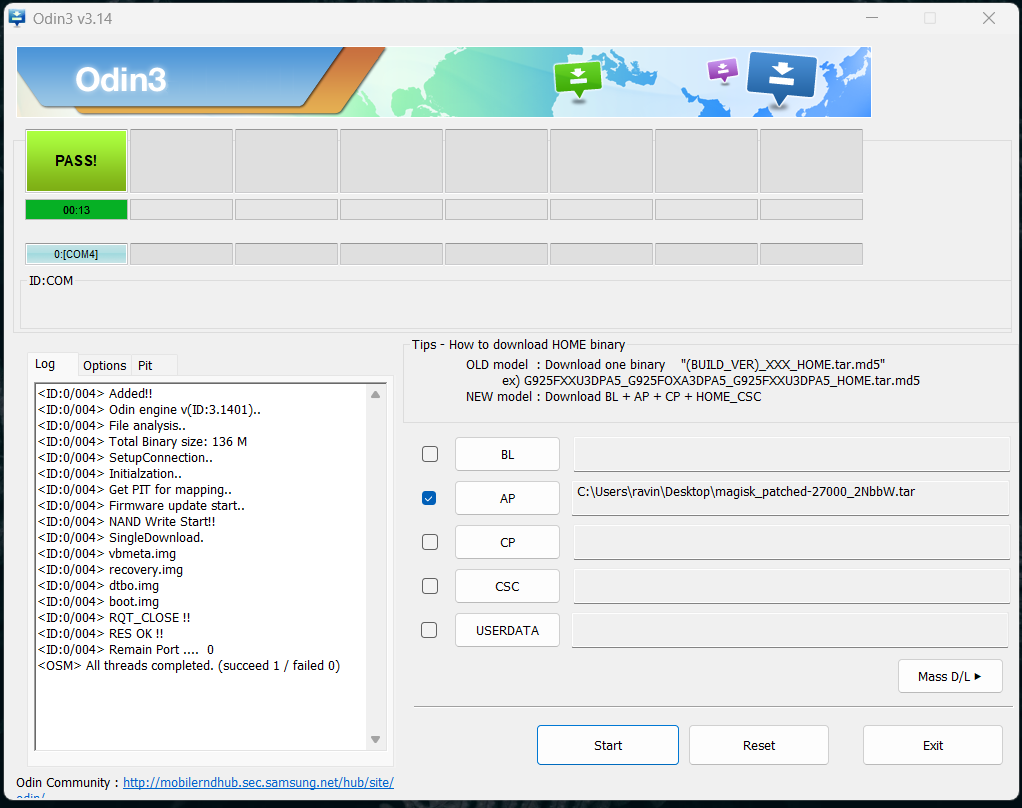The height and width of the screenshot is (808, 1022).
Task: Click the 0:[COM4] port box
Action: click(x=76, y=254)
